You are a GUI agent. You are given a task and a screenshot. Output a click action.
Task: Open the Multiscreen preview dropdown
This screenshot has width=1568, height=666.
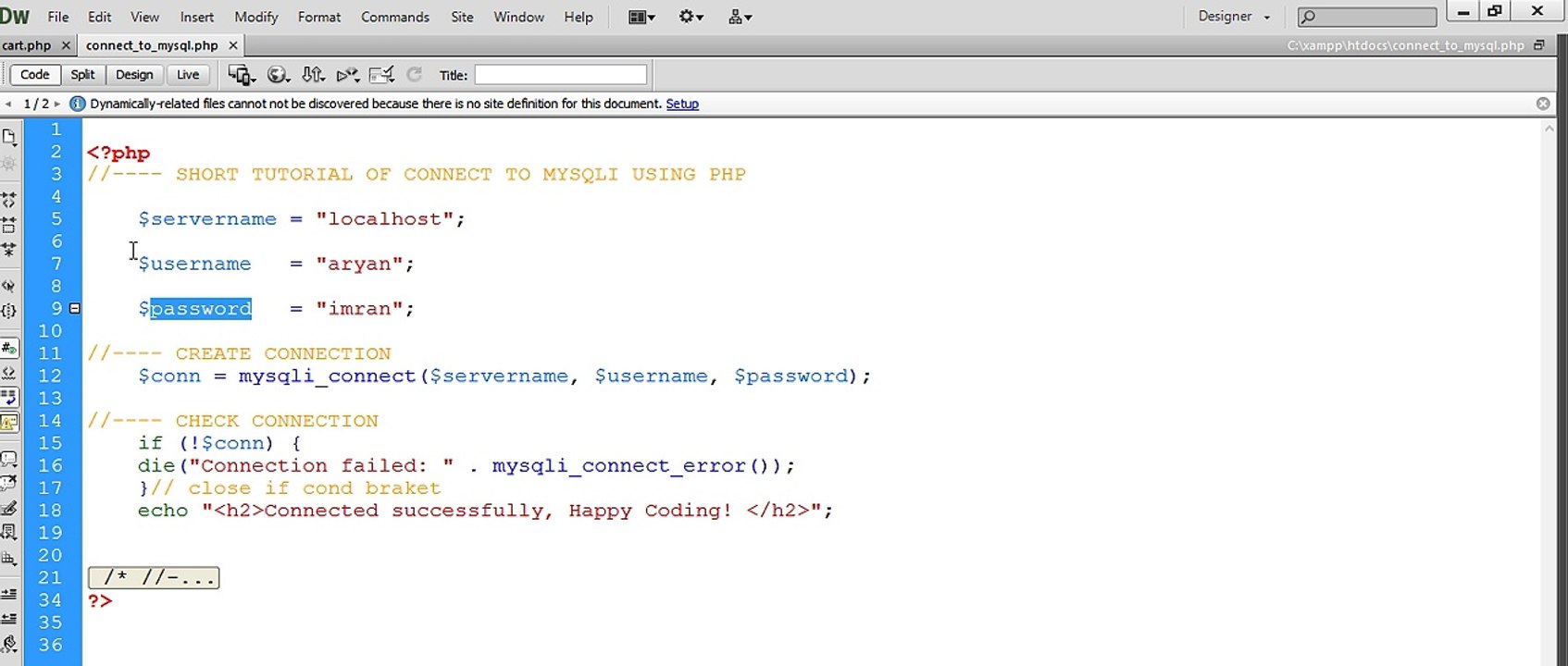(x=242, y=75)
